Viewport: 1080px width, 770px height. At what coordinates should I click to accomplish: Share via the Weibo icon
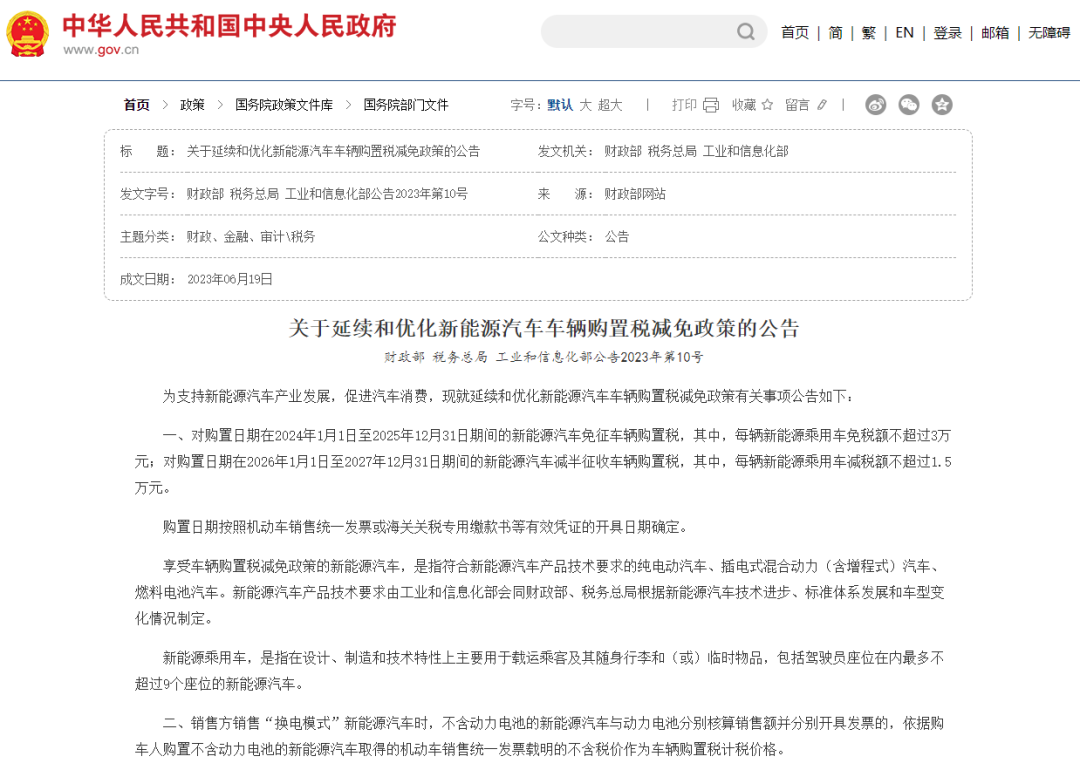tap(876, 105)
